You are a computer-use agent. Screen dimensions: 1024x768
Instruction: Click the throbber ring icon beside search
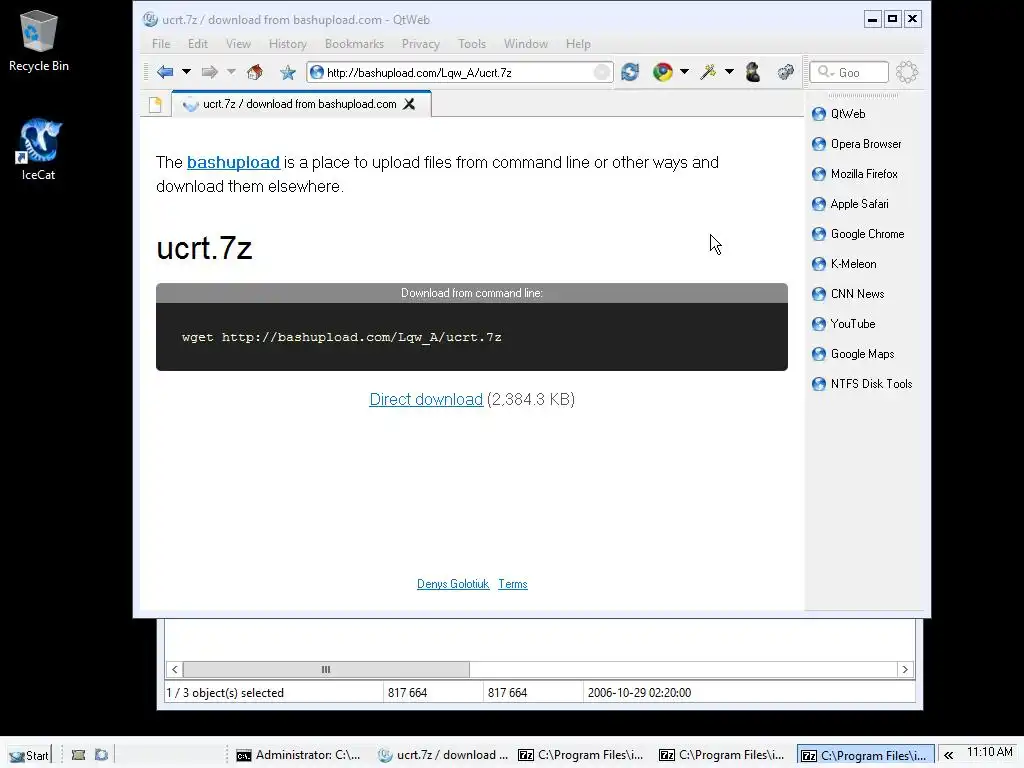click(x=907, y=72)
